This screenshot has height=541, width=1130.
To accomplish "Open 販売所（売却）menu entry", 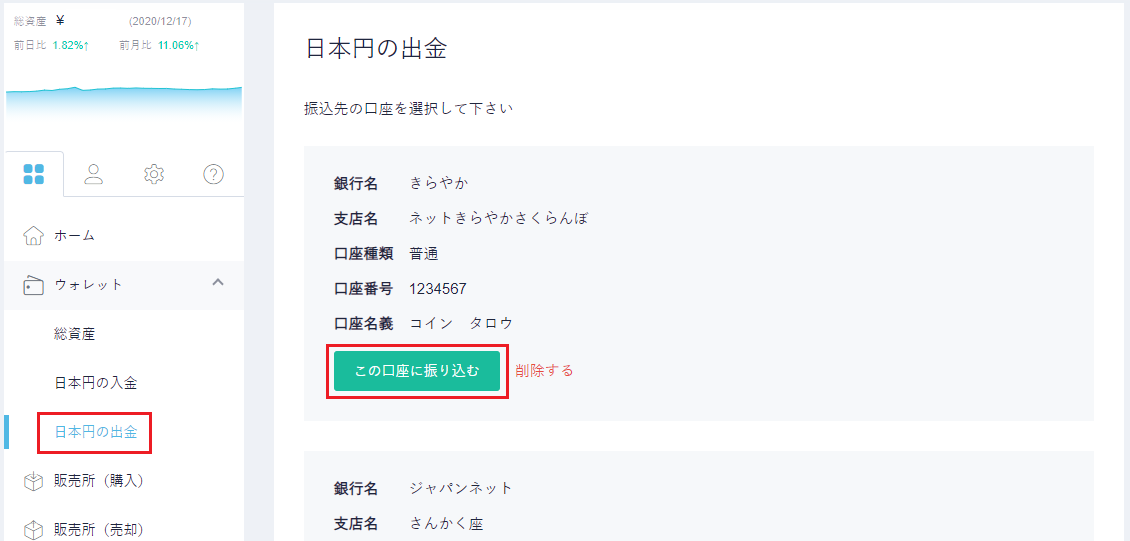I will tap(99, 529).
